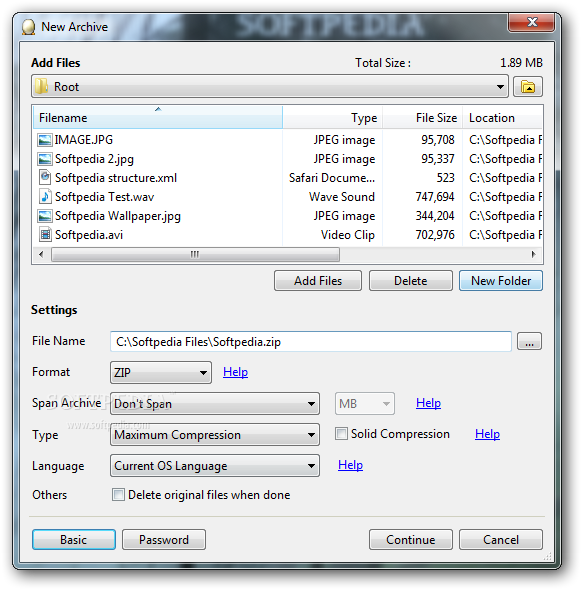Viewport: 582px width, 590px height.
Task: Open the Current OS Language dropdown
Action: pos(215,466)
